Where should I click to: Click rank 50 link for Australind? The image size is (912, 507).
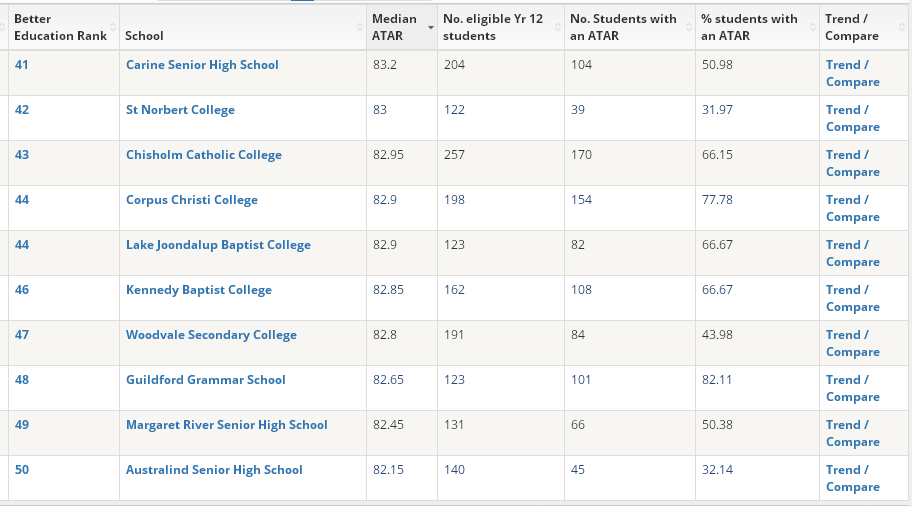(22, 470)
